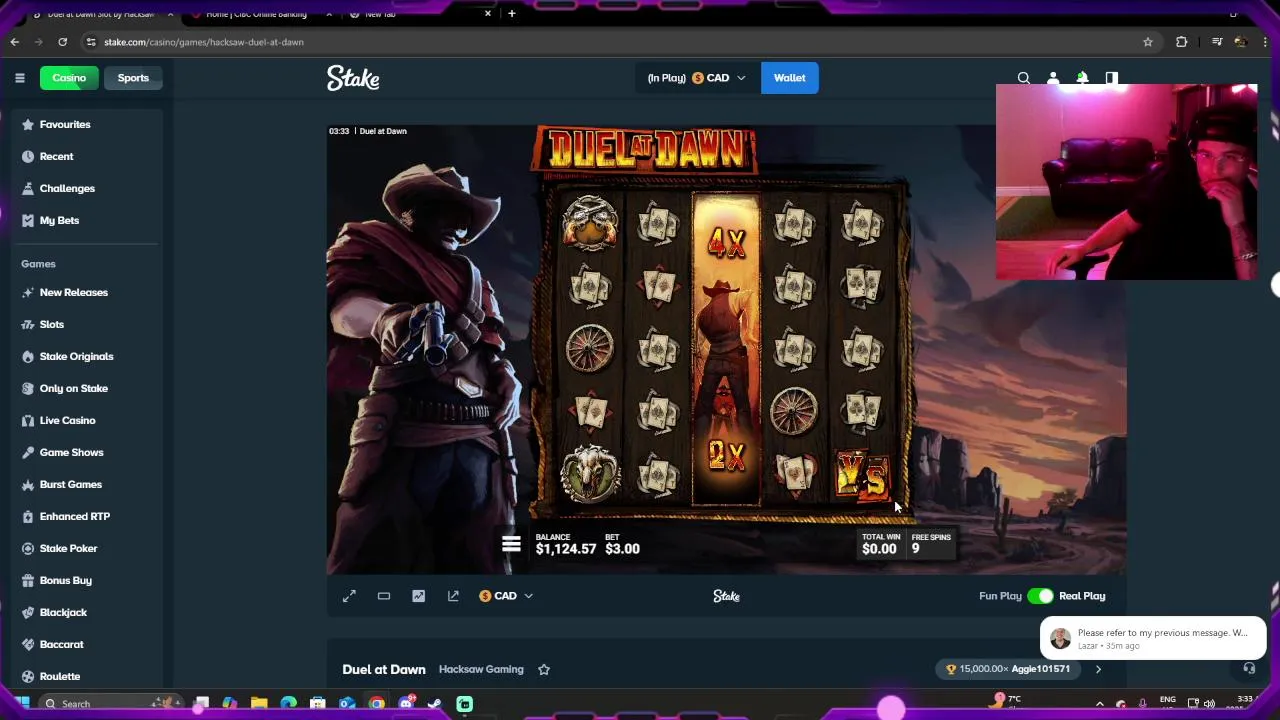This screenshot has width=1280, height=720.
Task: Bookmark this page with the star icon
Action: pos(1148,42)
